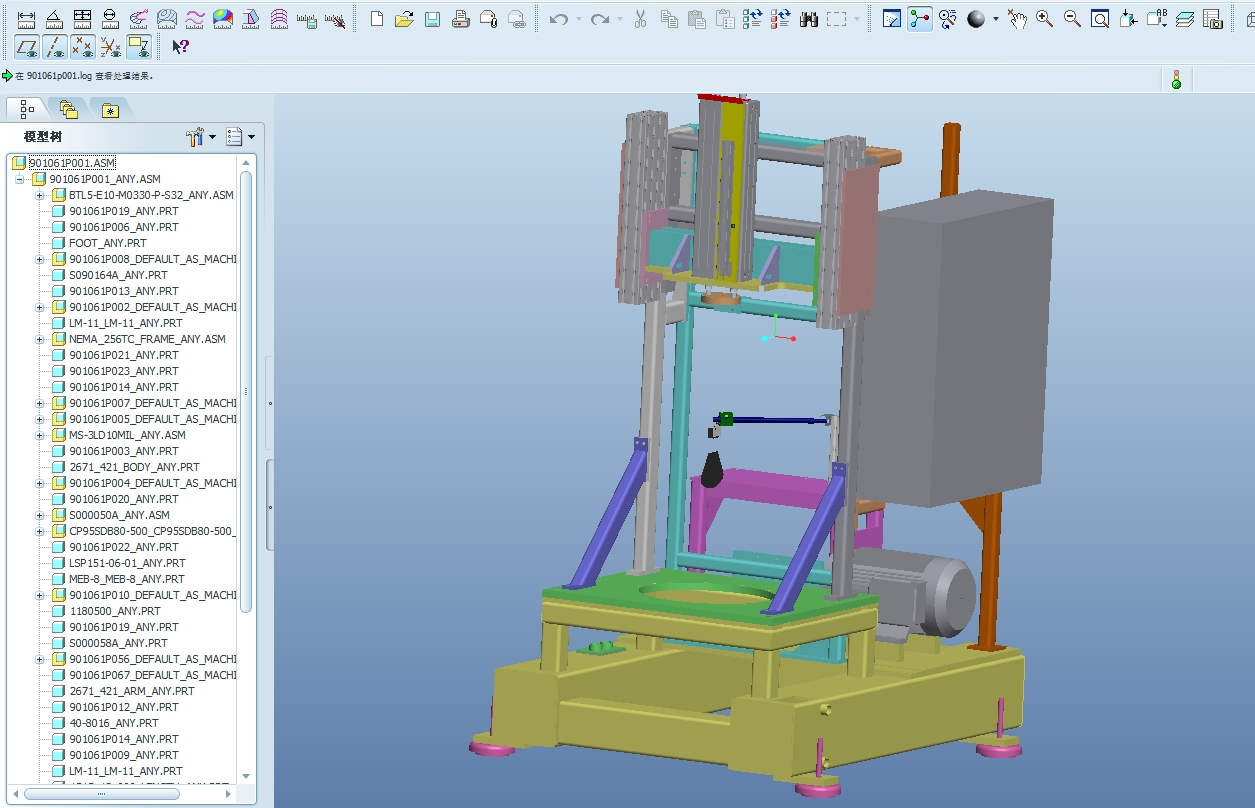Click the Print icon in toolbar
1255x808 pixels.
pos(460,19)
